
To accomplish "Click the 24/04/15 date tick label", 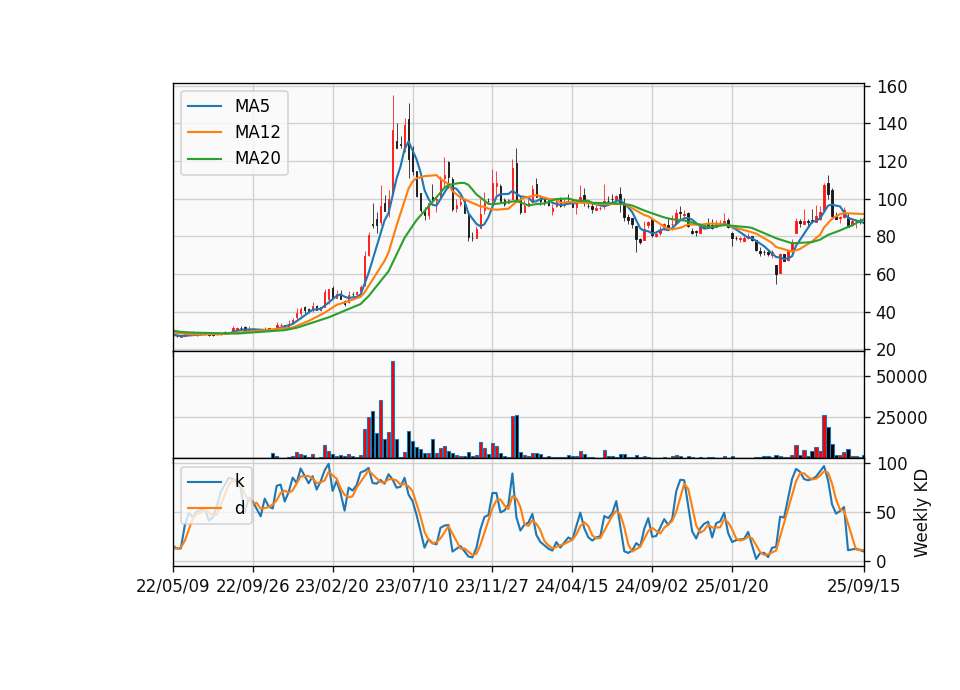I will pyautogui.click(x=572, y=587).
